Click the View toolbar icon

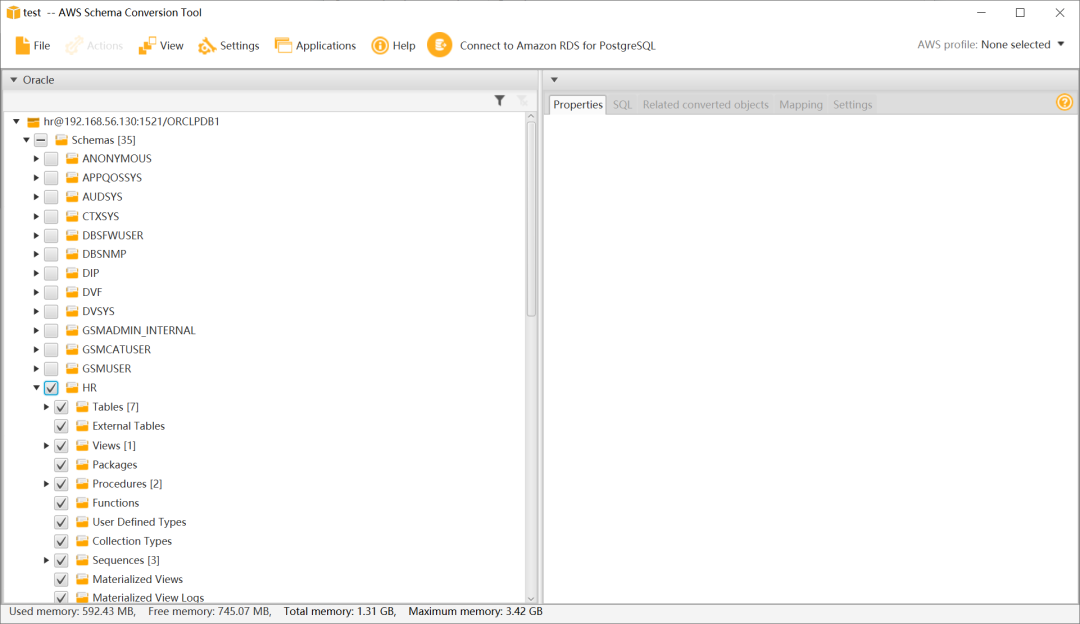(147, 46)
